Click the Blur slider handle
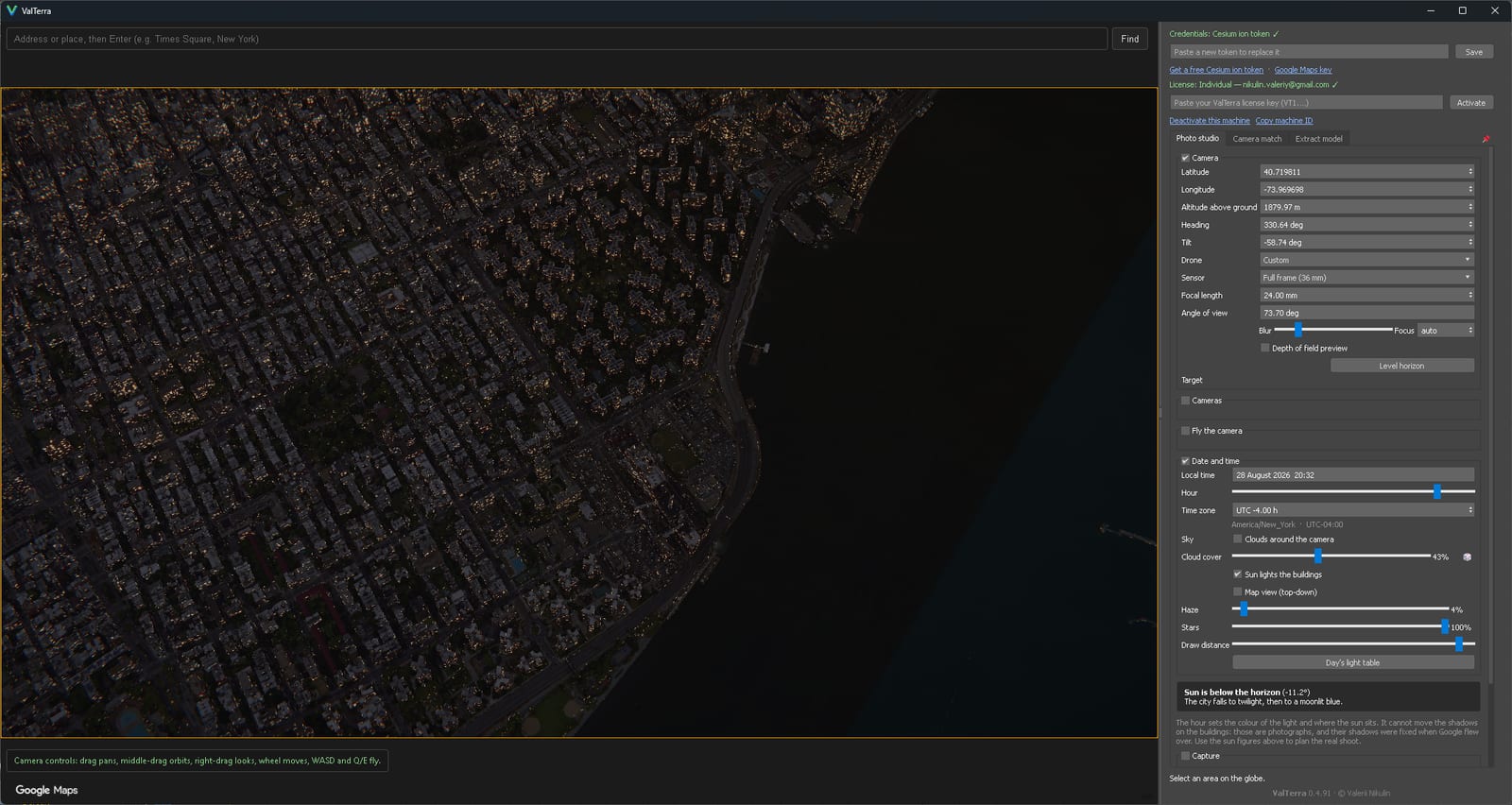The height and width of the screenshot is (805, 1512). tap(1297, 330)
